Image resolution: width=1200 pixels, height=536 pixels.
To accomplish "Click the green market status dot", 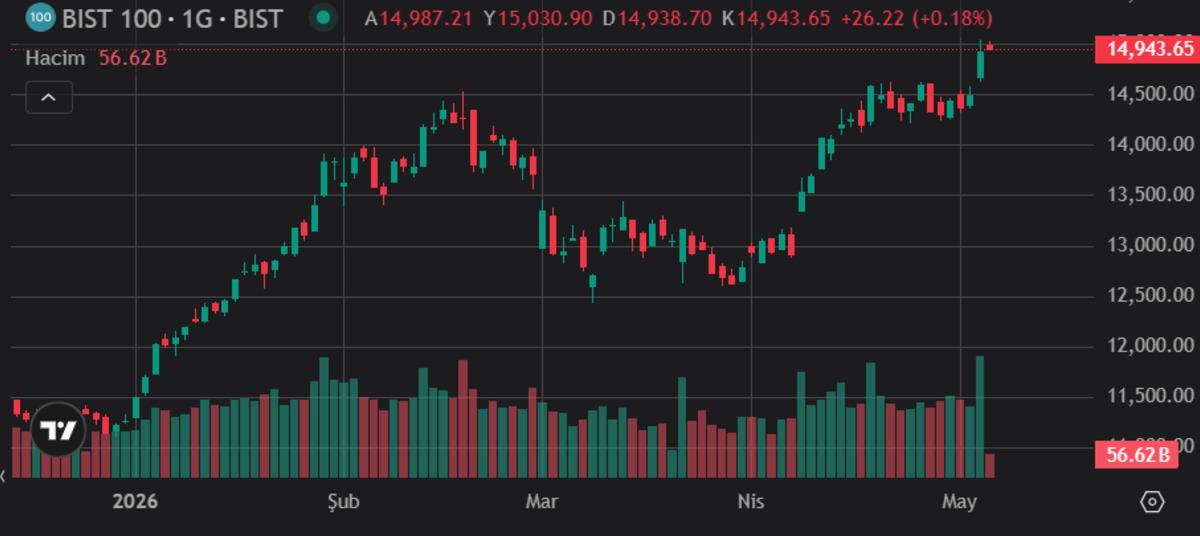I will tap(321, 17).
